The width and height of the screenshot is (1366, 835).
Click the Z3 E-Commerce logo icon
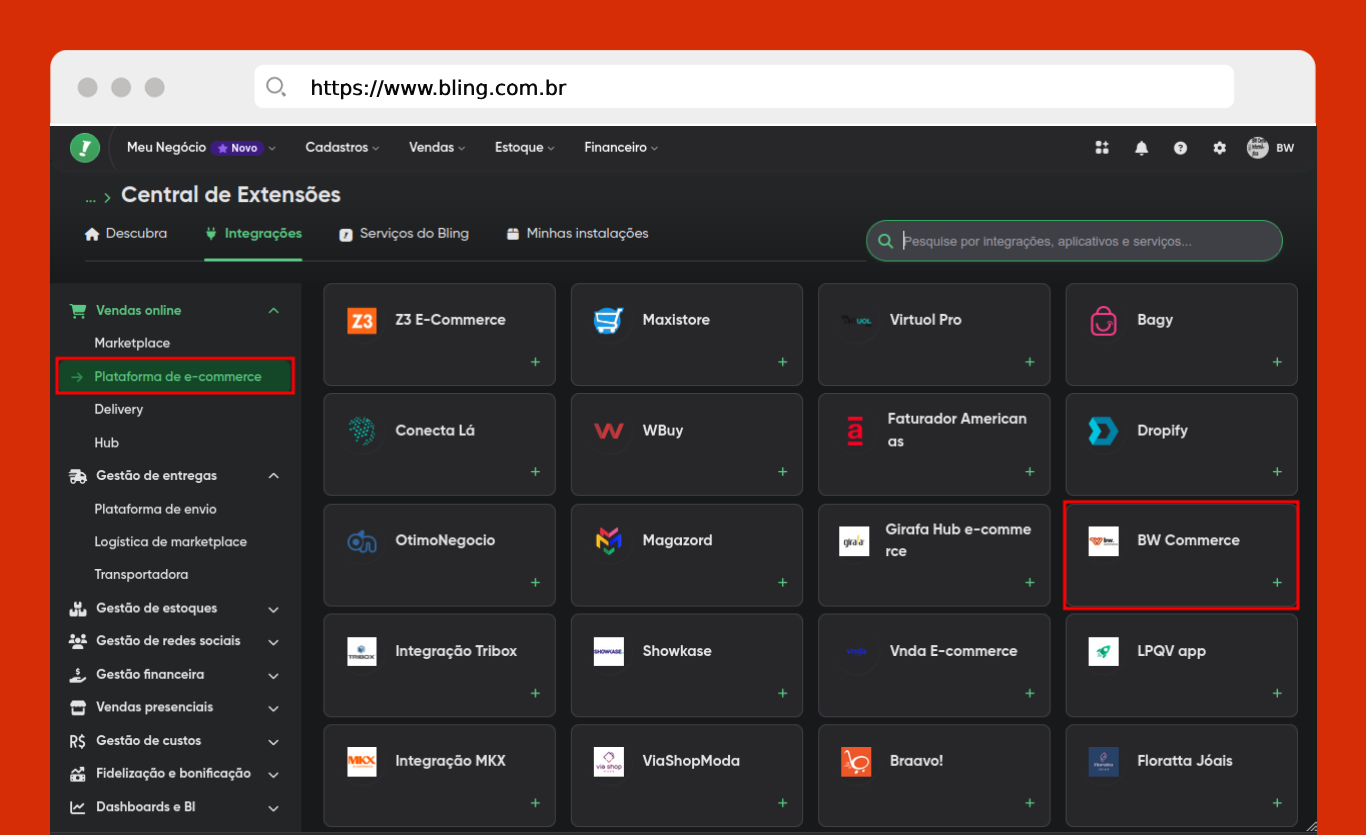click(x=362, y=320)
